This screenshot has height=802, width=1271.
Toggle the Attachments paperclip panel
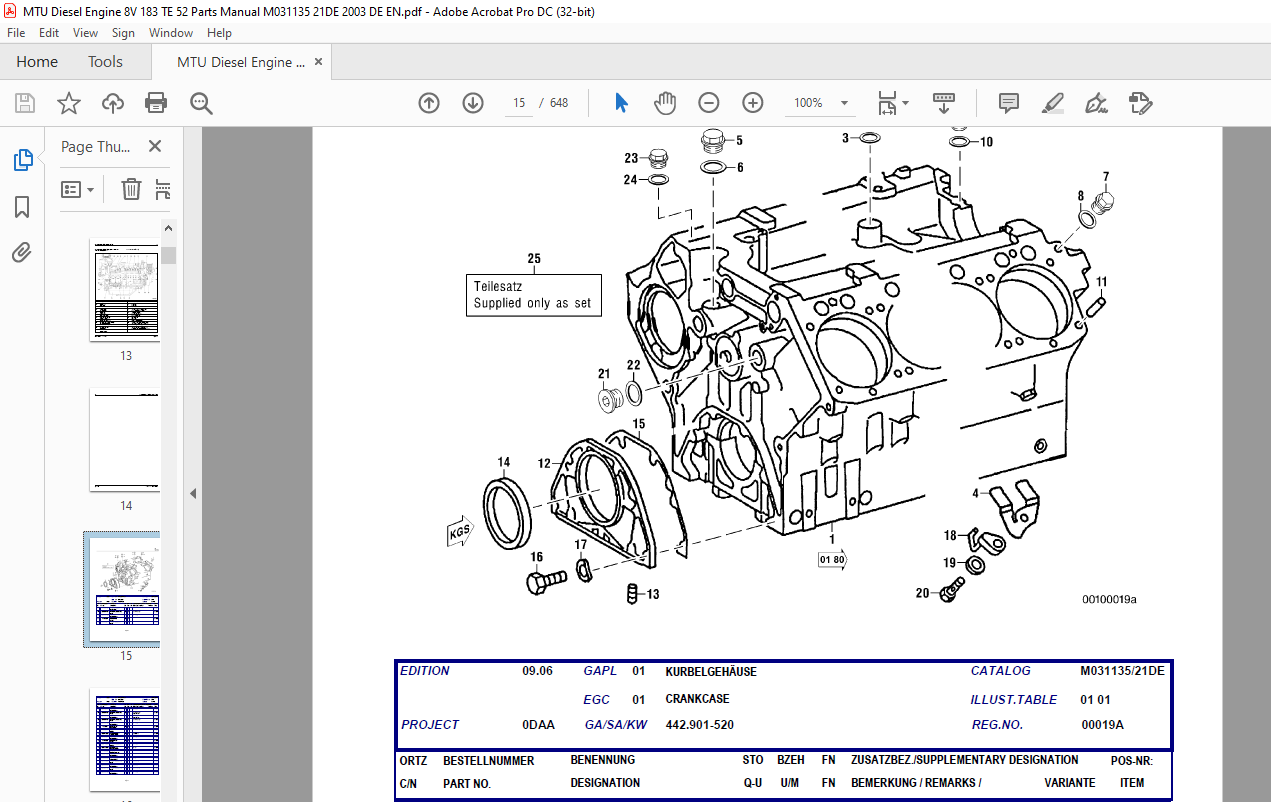pos(22,252)
